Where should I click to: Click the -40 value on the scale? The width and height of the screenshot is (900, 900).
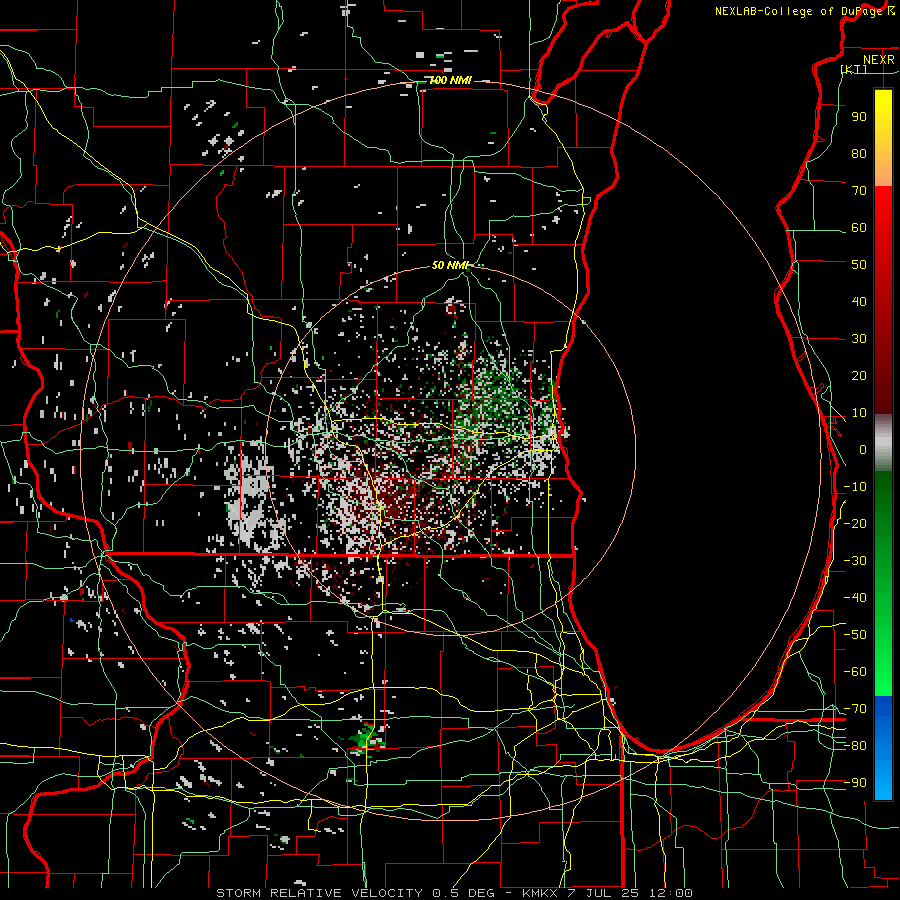pos(855,598)
